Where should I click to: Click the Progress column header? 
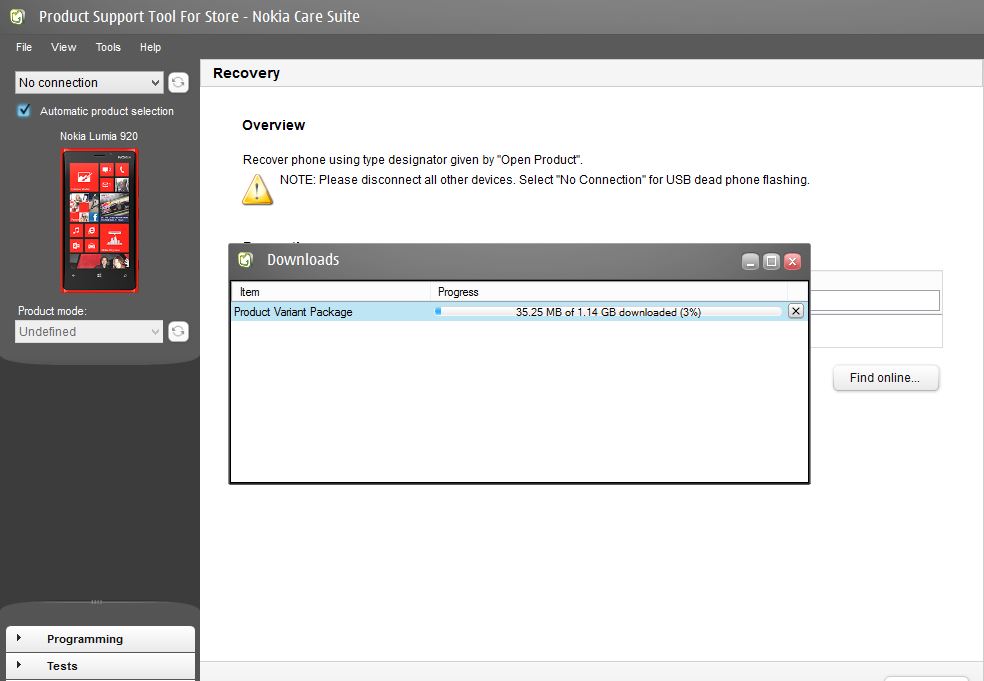point(609,292)
